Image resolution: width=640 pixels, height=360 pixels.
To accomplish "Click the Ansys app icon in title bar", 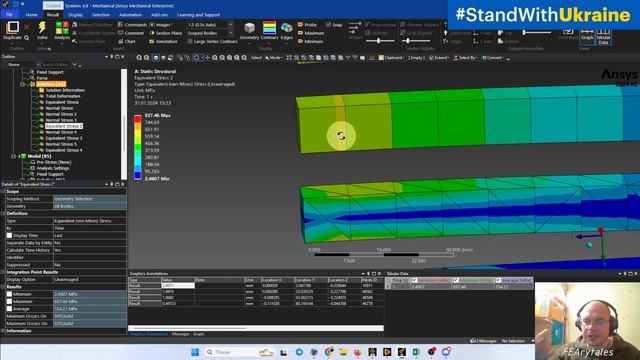I will pos(5,4).
